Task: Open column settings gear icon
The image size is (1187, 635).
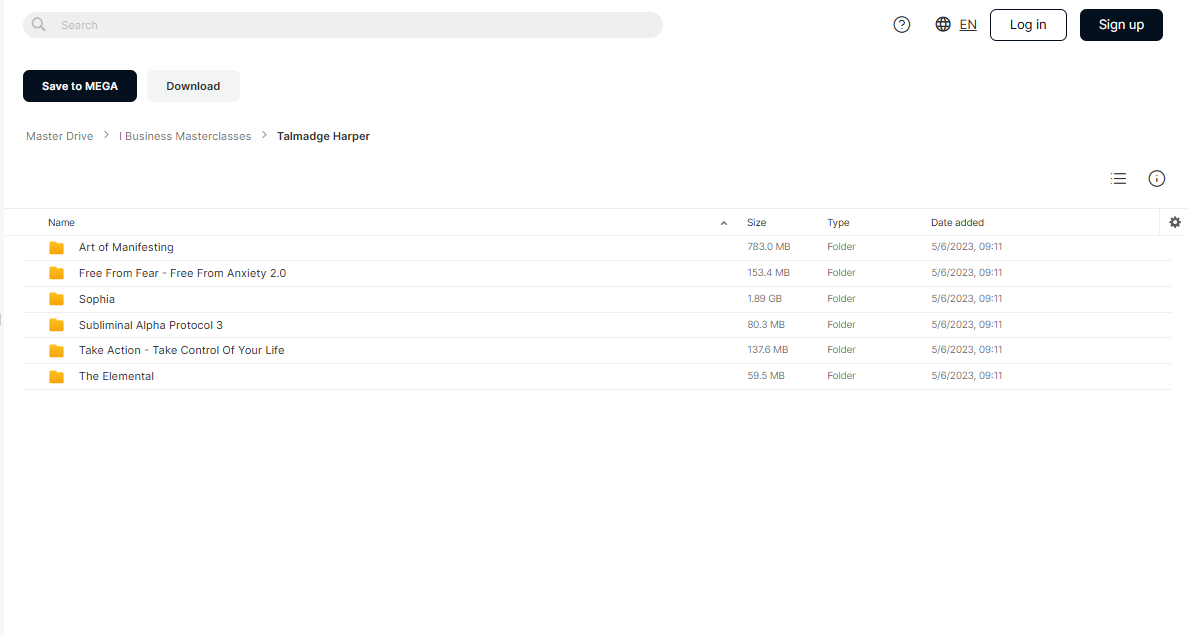Action: point(1175,222)
